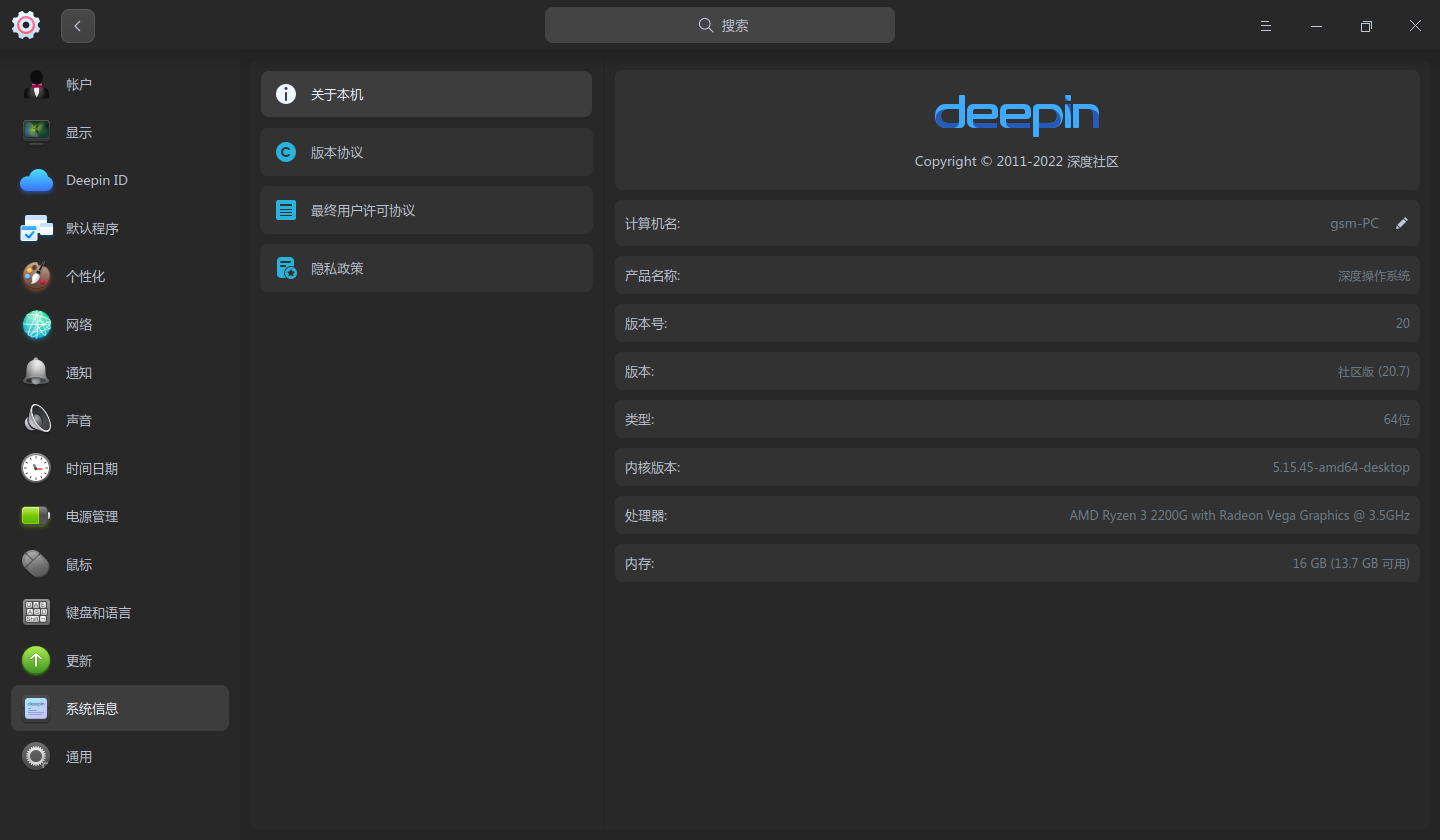This screenshot has height=840, width=1440.
Task: Click the 个性化 palette icon
Action: pos(37,276)
